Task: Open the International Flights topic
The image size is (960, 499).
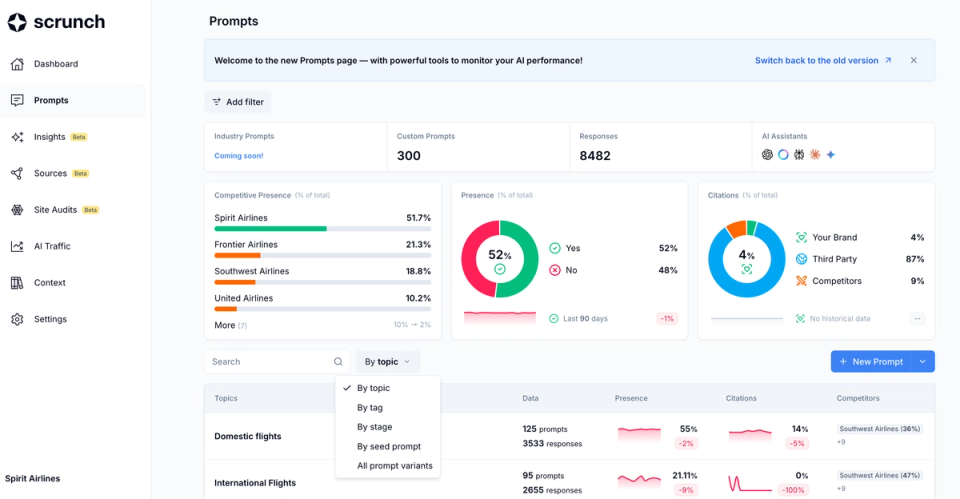Action: pos(255,482)
